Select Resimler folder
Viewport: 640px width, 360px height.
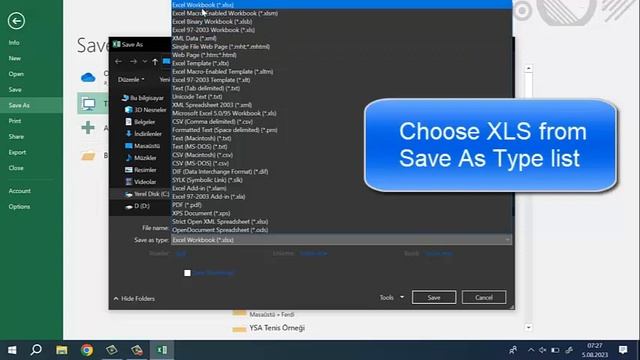click(x=141, y=170)
